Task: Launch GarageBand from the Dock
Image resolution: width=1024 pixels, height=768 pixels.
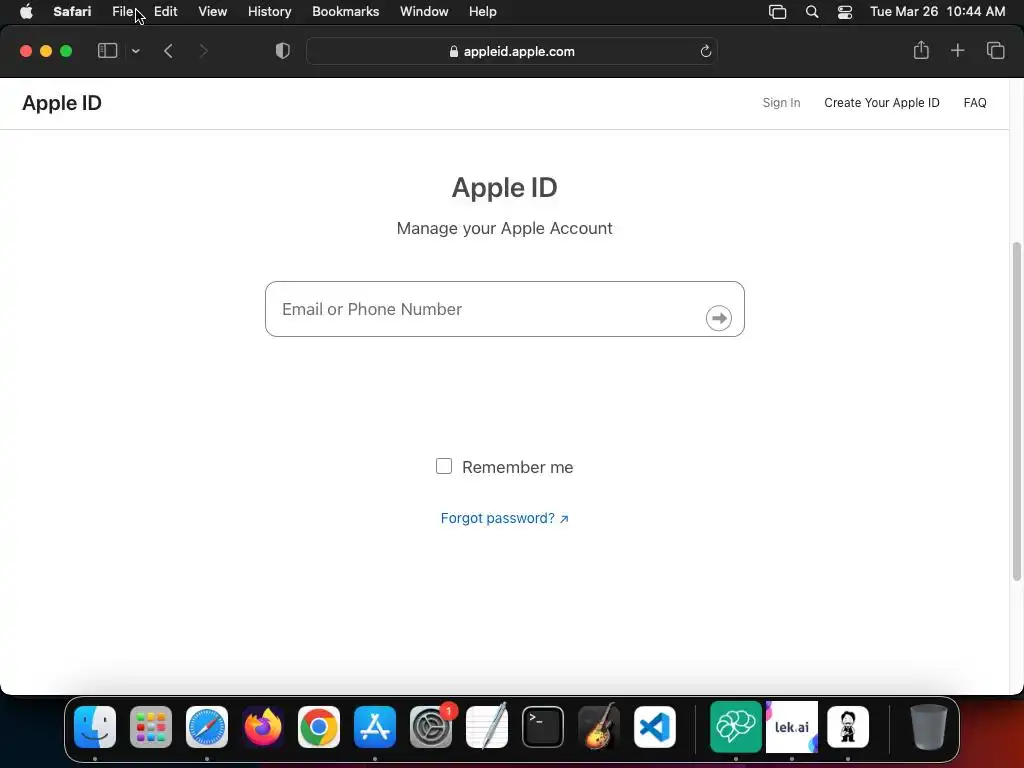Action: [x=599, y=727]
